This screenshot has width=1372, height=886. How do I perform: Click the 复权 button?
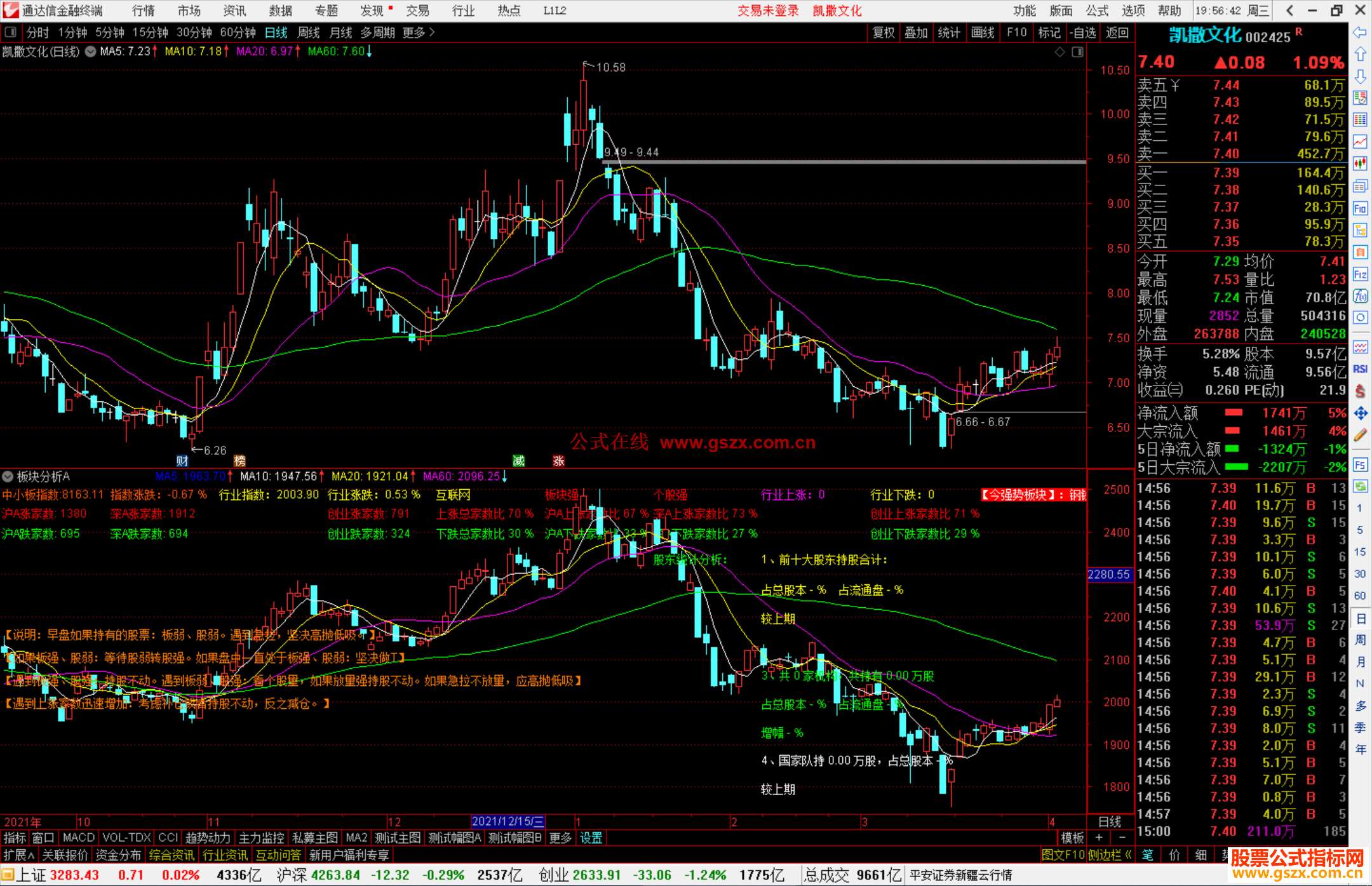point(884,32)
